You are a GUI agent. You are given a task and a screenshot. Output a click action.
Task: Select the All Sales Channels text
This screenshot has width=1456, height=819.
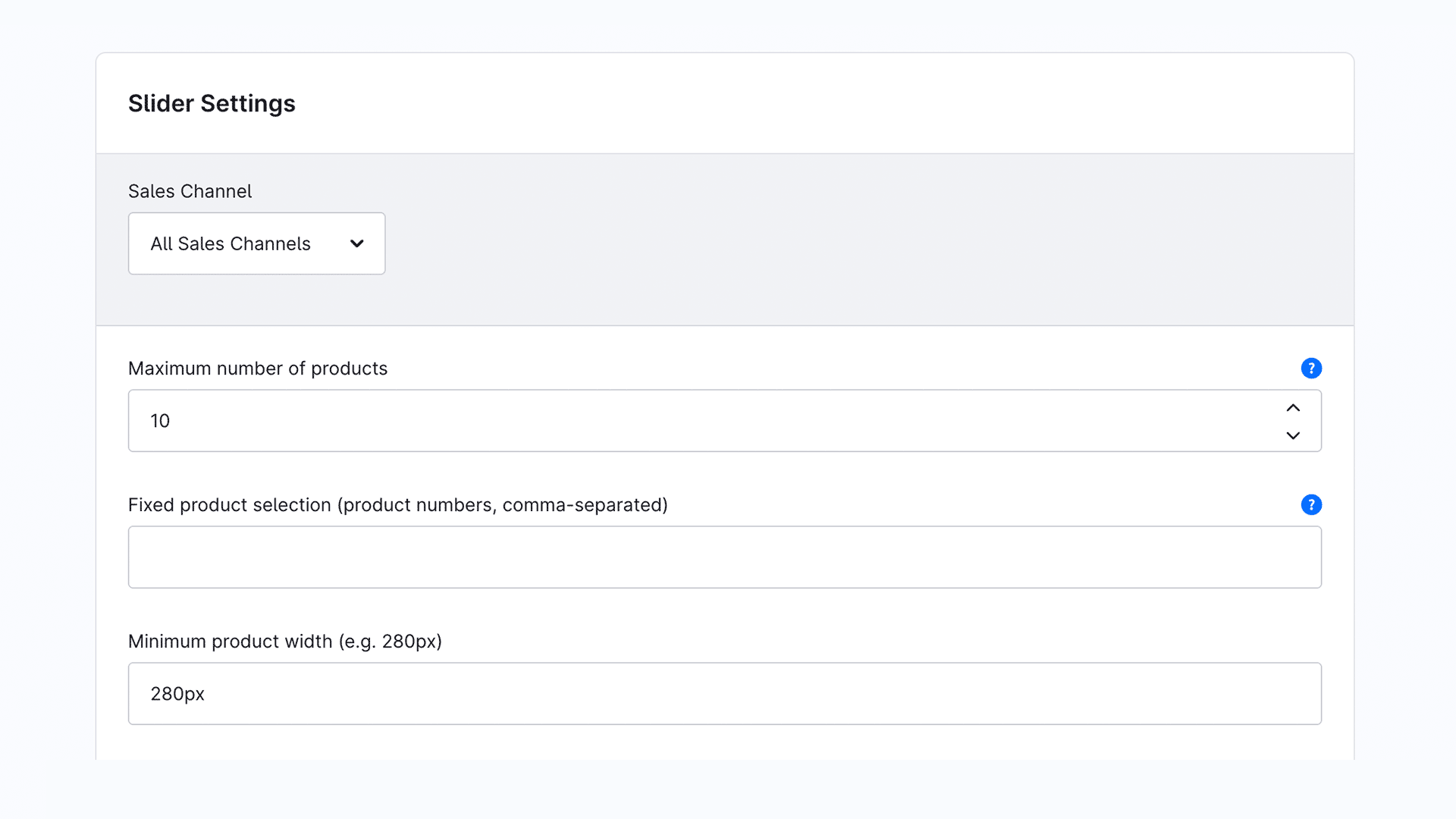click(x=230, y=243)
